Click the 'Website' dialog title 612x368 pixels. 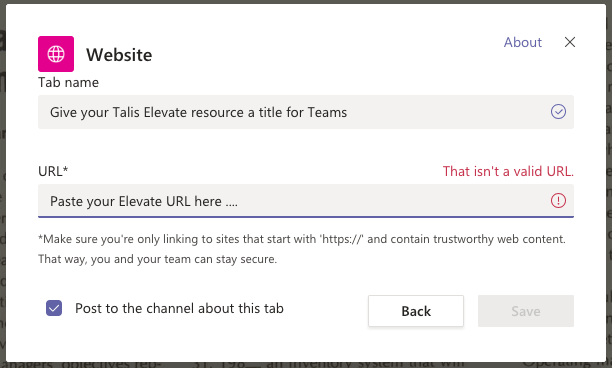tap(119, 55)
